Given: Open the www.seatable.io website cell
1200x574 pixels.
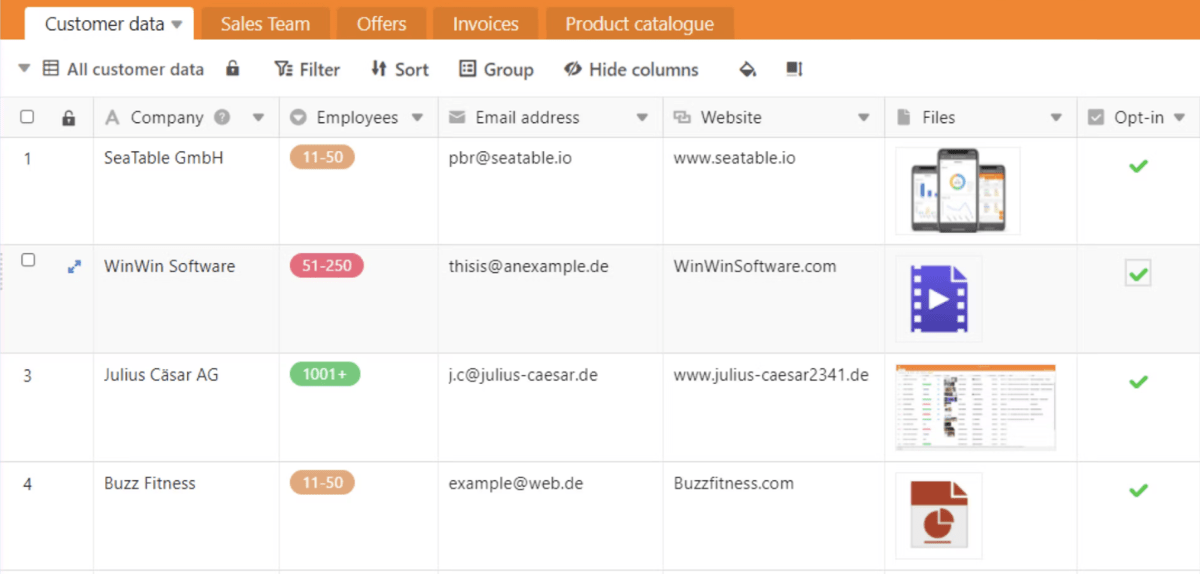Looking at the screenshot, I should pyautogui.click(x=774, y=191).
